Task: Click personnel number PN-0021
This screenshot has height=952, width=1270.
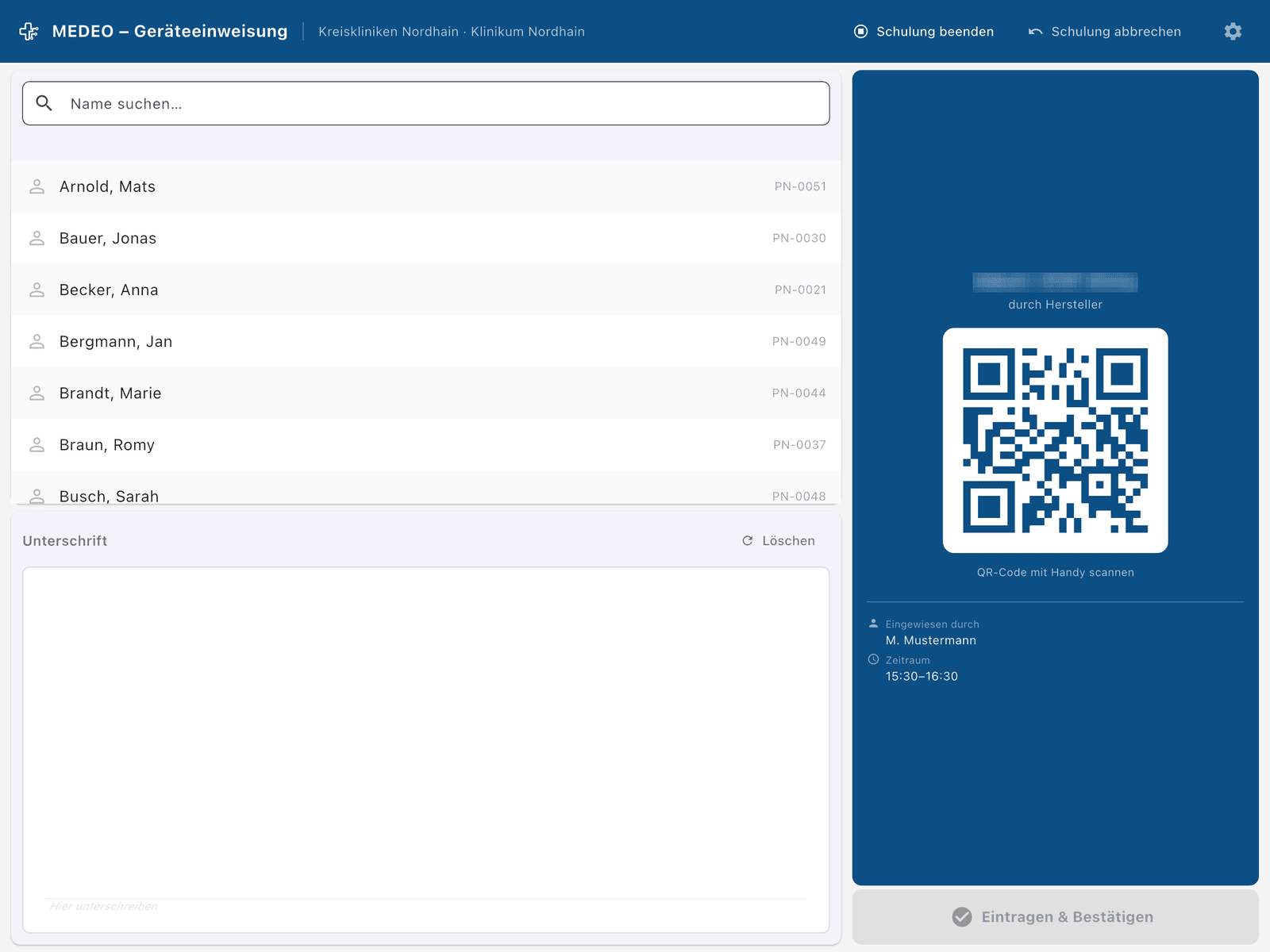Action: pos(800,290)
